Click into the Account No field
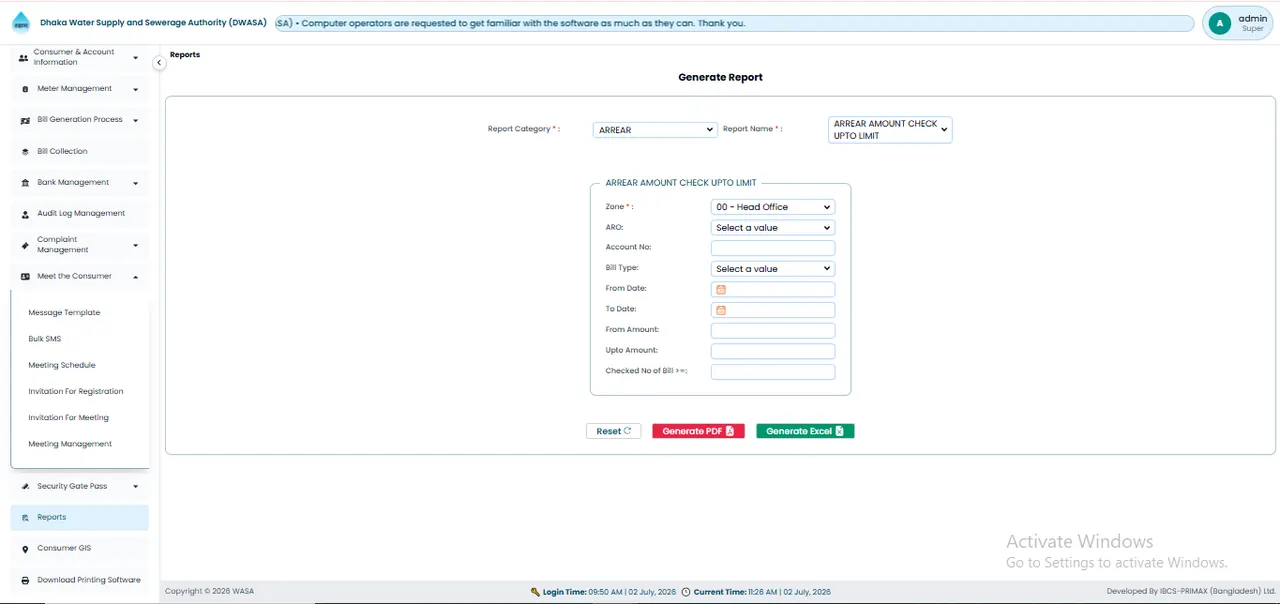 click(772, 248)
